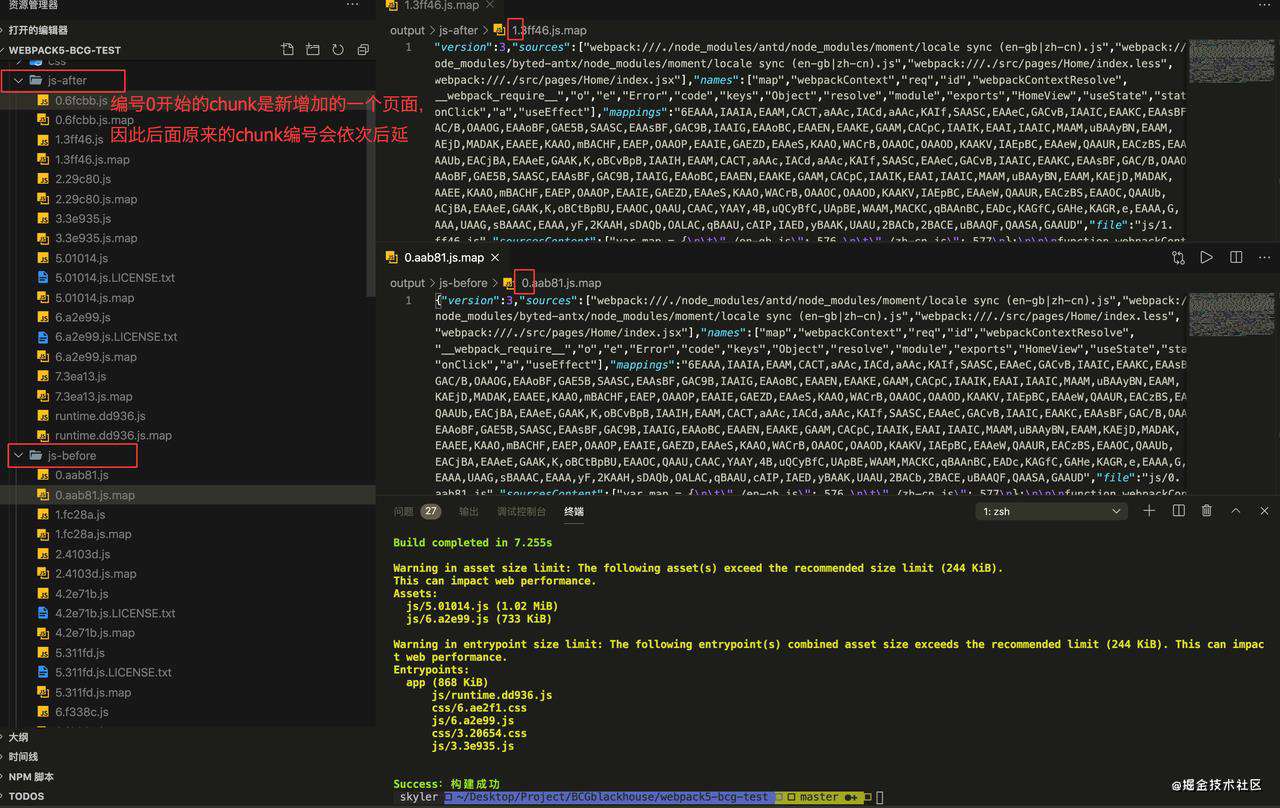Open the 1: zsh terminal selector dropdown
The width and height of the screenshot is (1280, 808).
tap(1052, 511)
